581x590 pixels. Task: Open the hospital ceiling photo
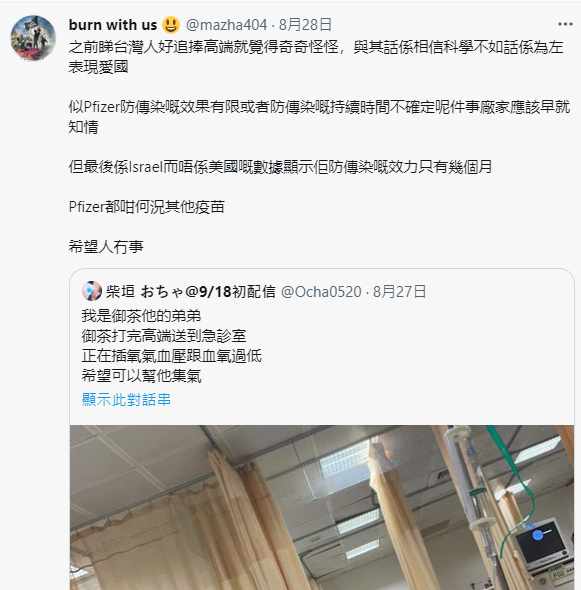point(322,507)
